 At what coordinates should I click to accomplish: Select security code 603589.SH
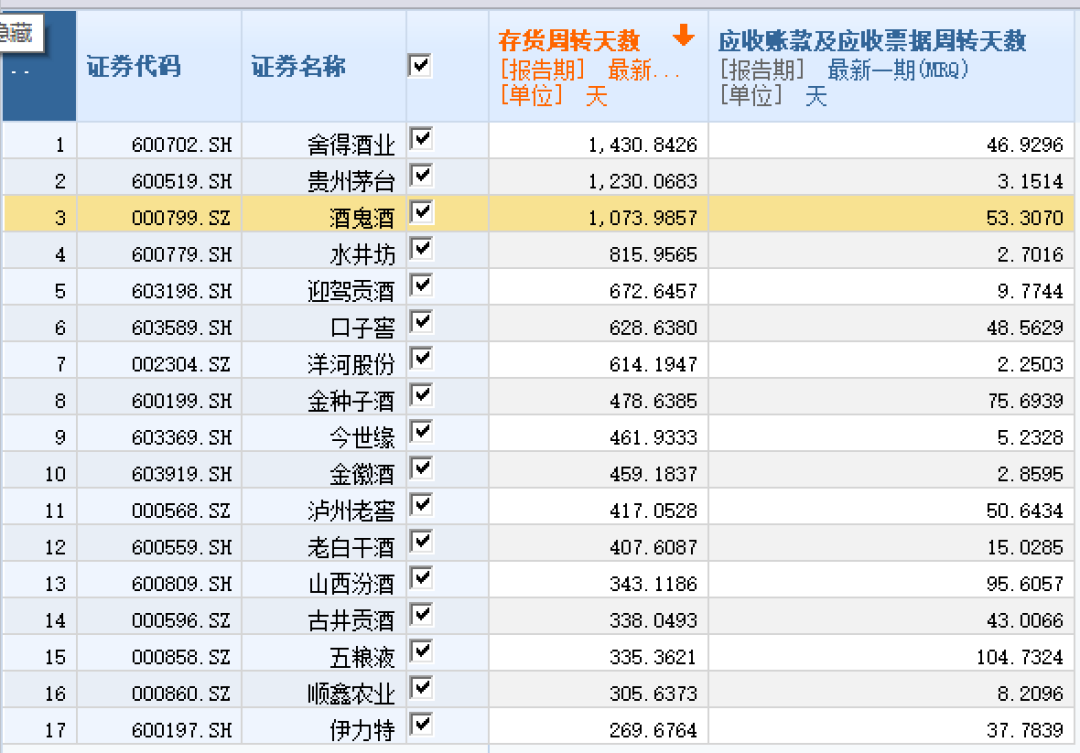(182, 328)
